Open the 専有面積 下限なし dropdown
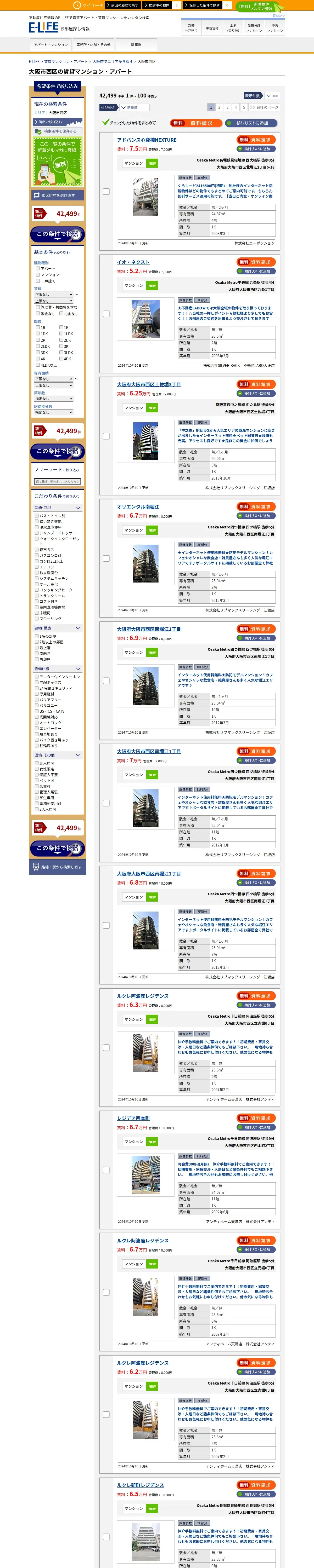The image size is (314, 1568). coord(54,379)
